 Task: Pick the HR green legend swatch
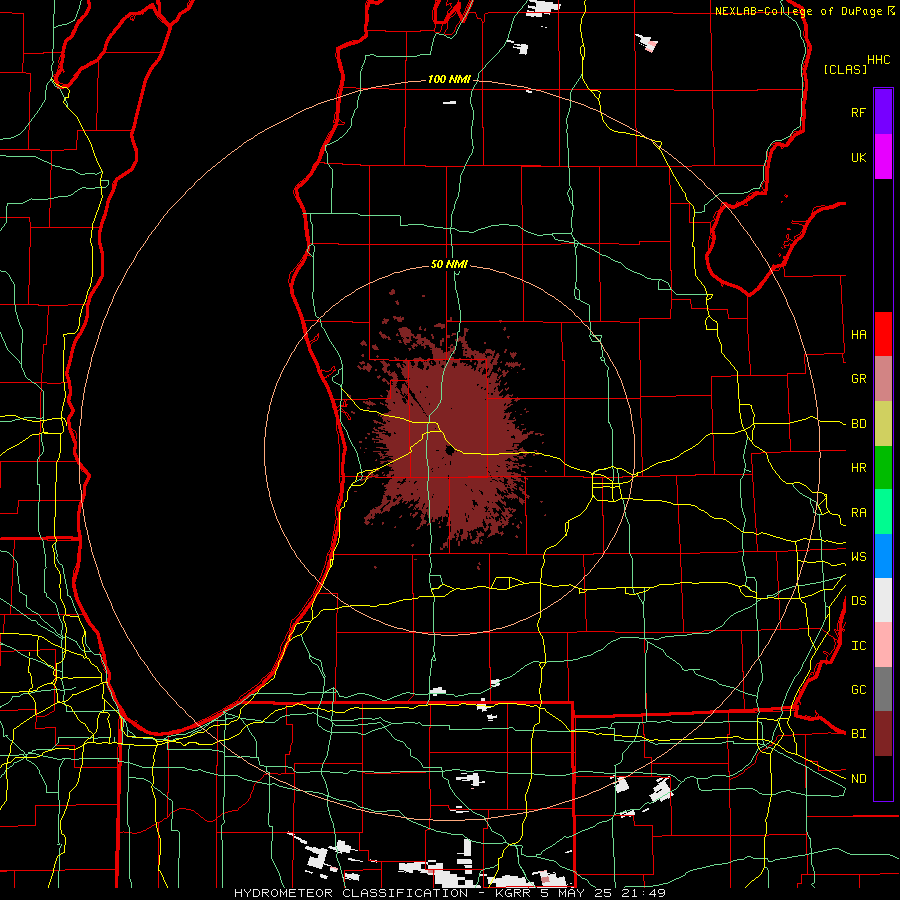[x=883, y=468]
